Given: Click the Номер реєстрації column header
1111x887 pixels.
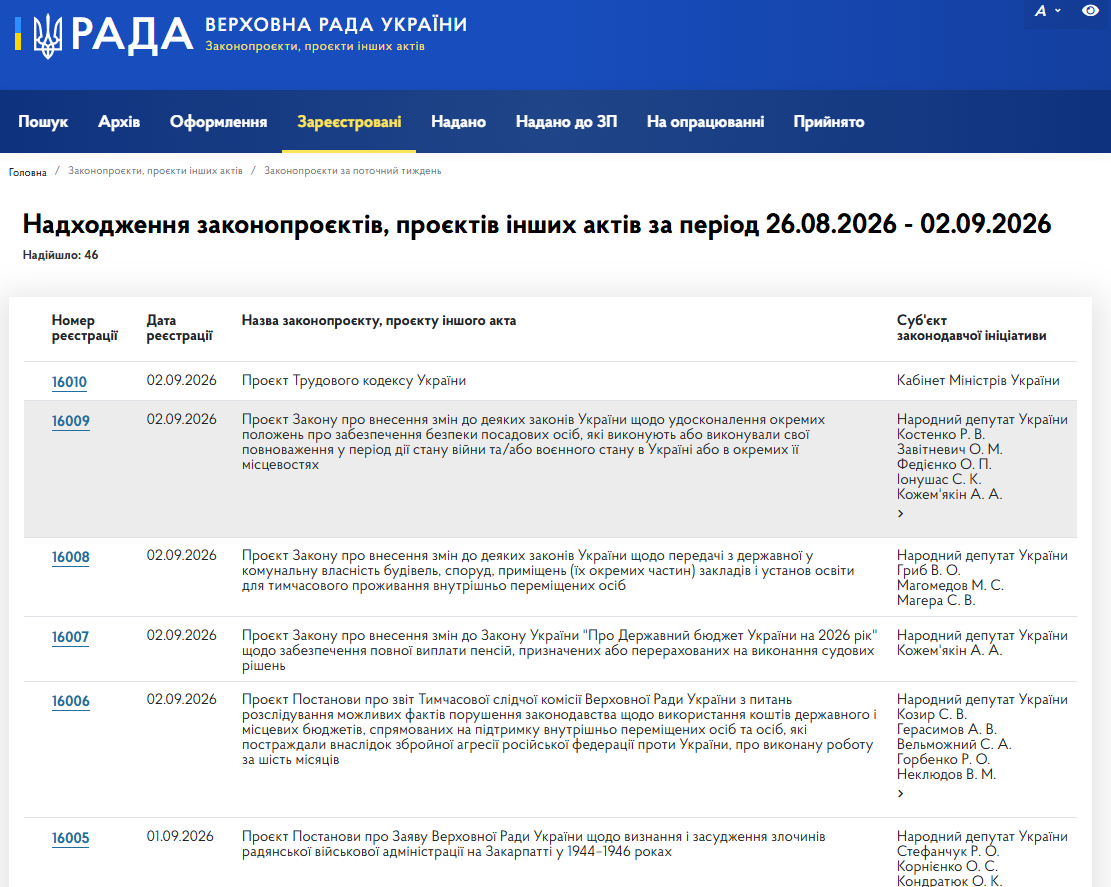Looking at the screenshot, I should click(84, 328).
